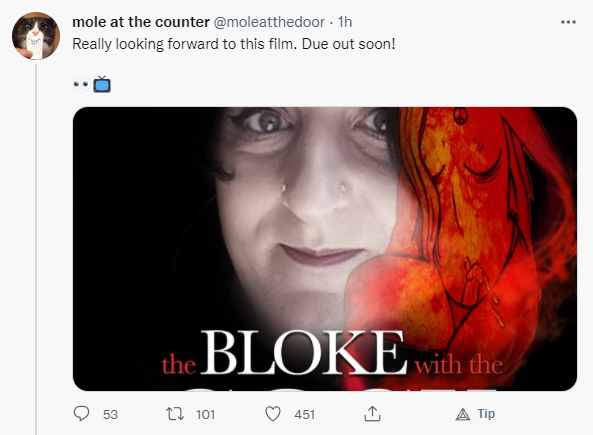Visit the @moleatthedoor handle link
This screenshot has height=435, width=593.
pyautogui.click(x=269, y=22)
